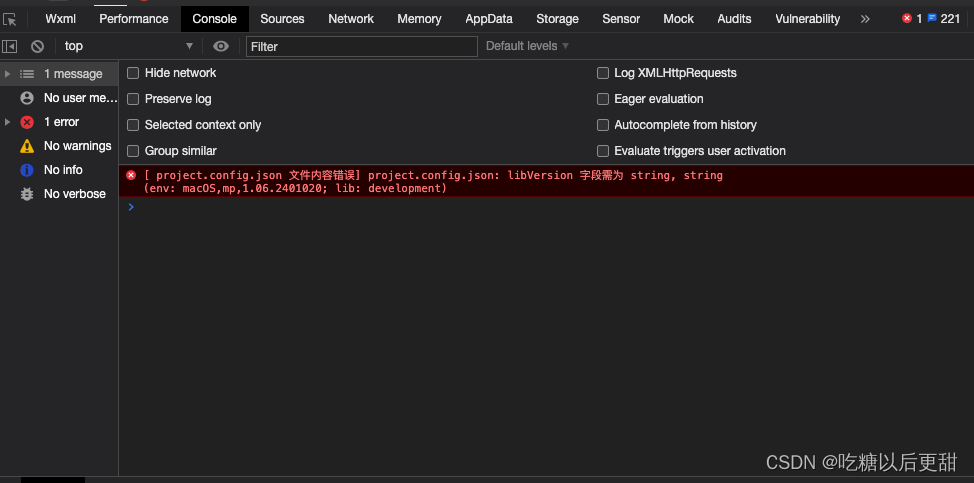Click the red error count icon at top right
974x483 pixels.
pos(907,19)
